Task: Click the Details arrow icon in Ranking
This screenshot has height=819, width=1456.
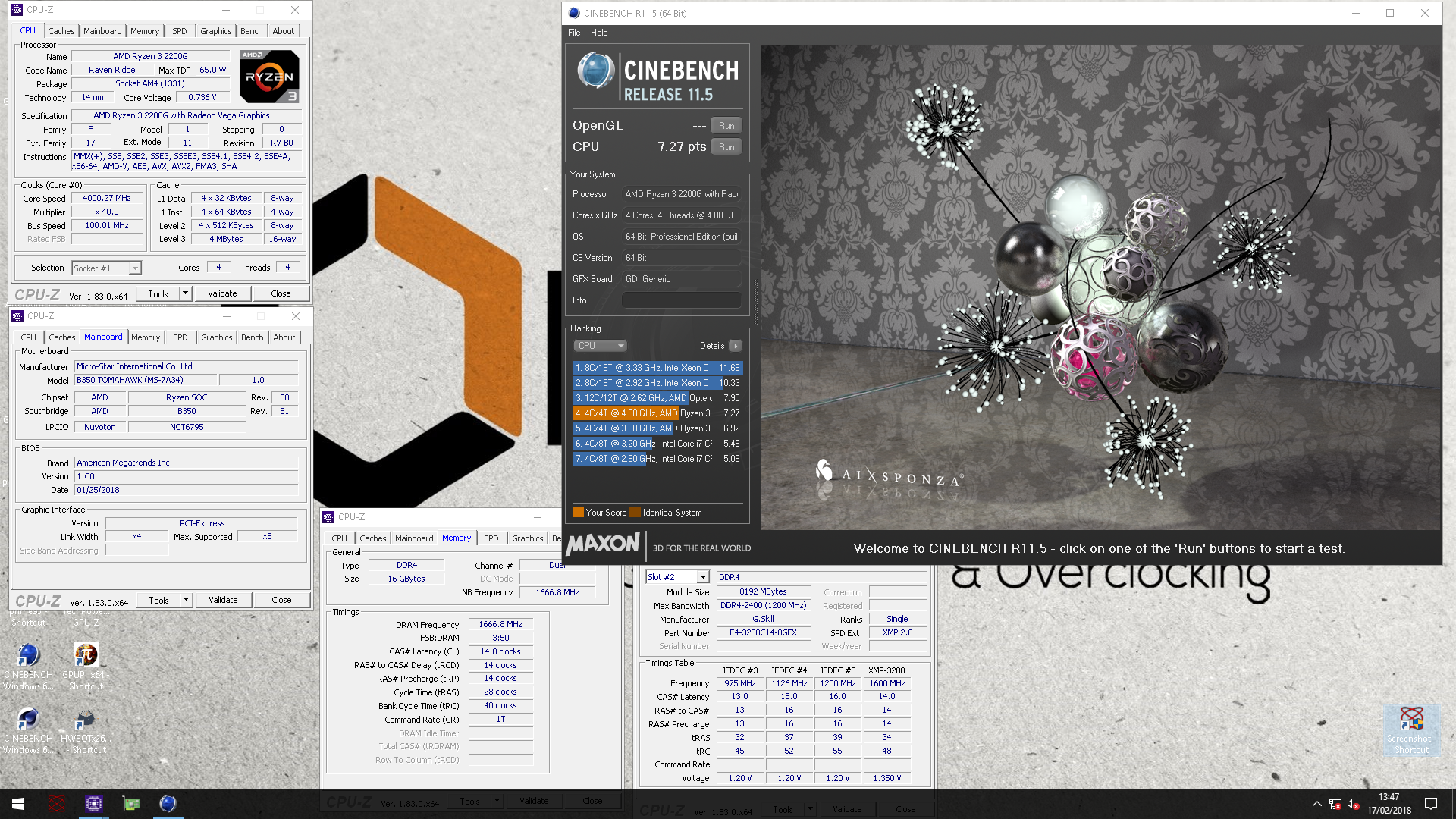Action: coord(735,346)
